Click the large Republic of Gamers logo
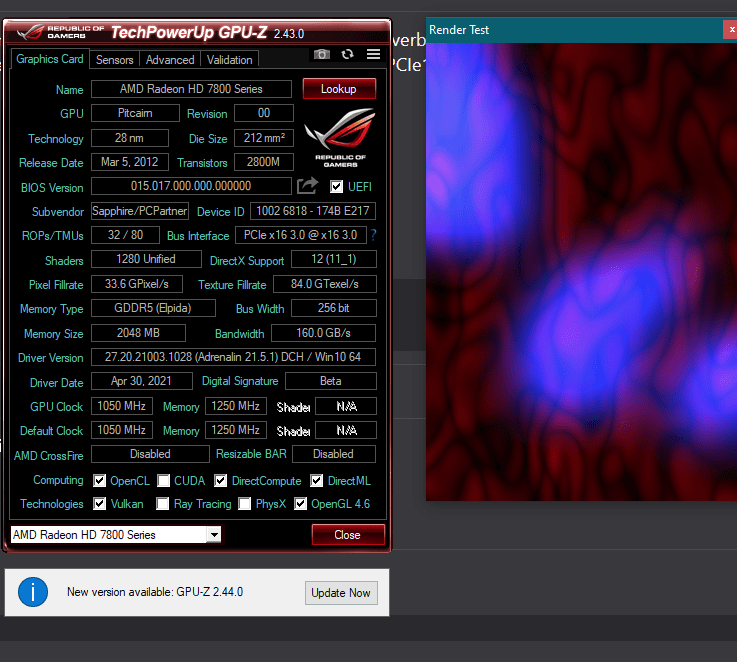 (340, 136)
